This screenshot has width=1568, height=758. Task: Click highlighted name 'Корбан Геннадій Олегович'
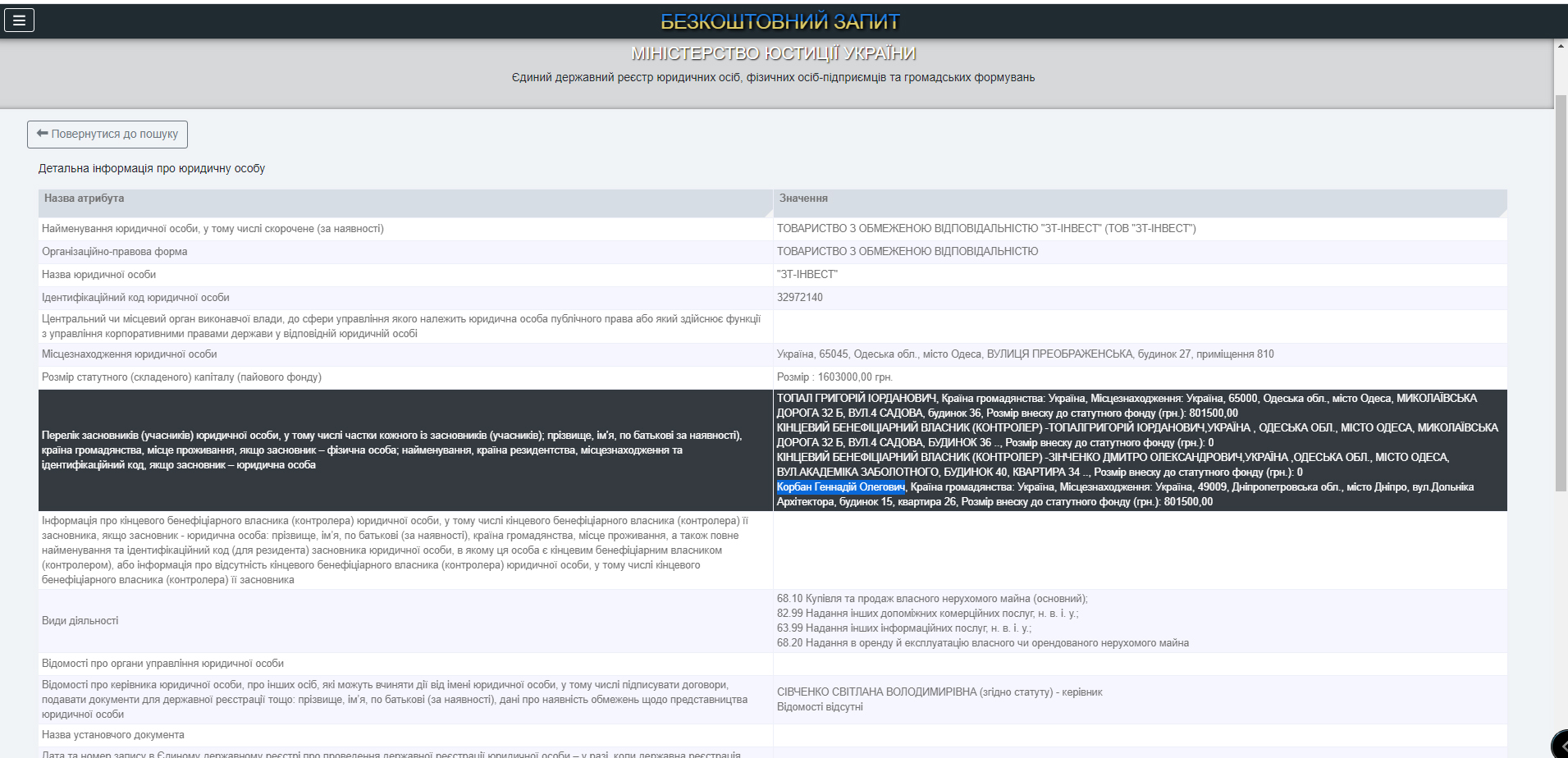click(840, 487)
